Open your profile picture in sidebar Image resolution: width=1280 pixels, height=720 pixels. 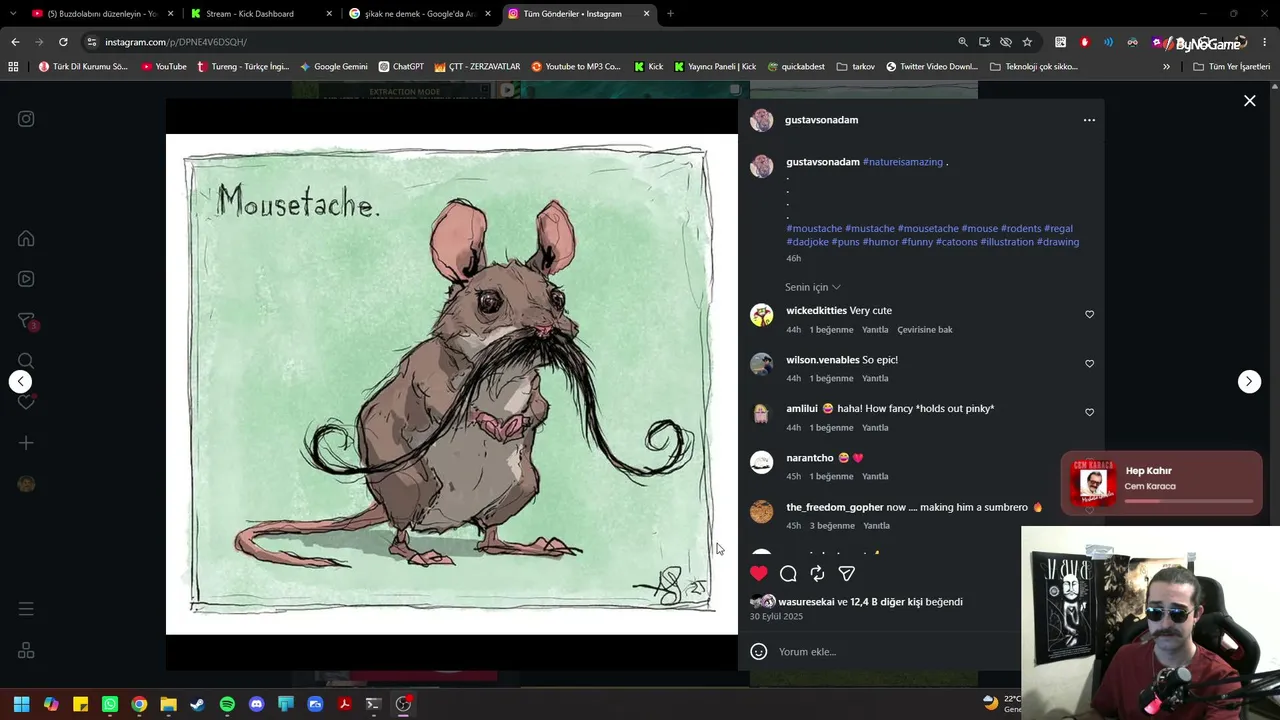tap(26, 484)
